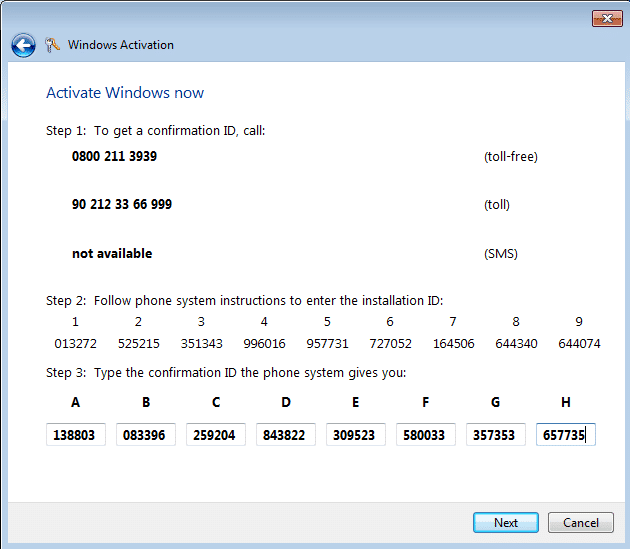Image resolution: width=630 pixels, height=549 pixels.
Task: Click the (toll) label
Action: coord(497,205)
